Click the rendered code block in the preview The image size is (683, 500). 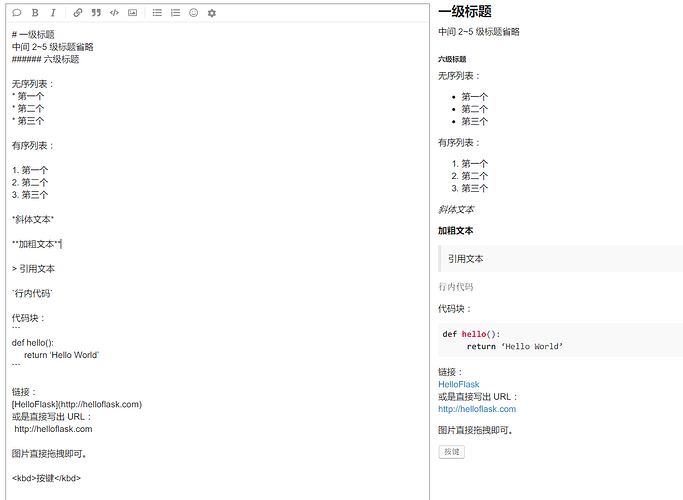560,340
